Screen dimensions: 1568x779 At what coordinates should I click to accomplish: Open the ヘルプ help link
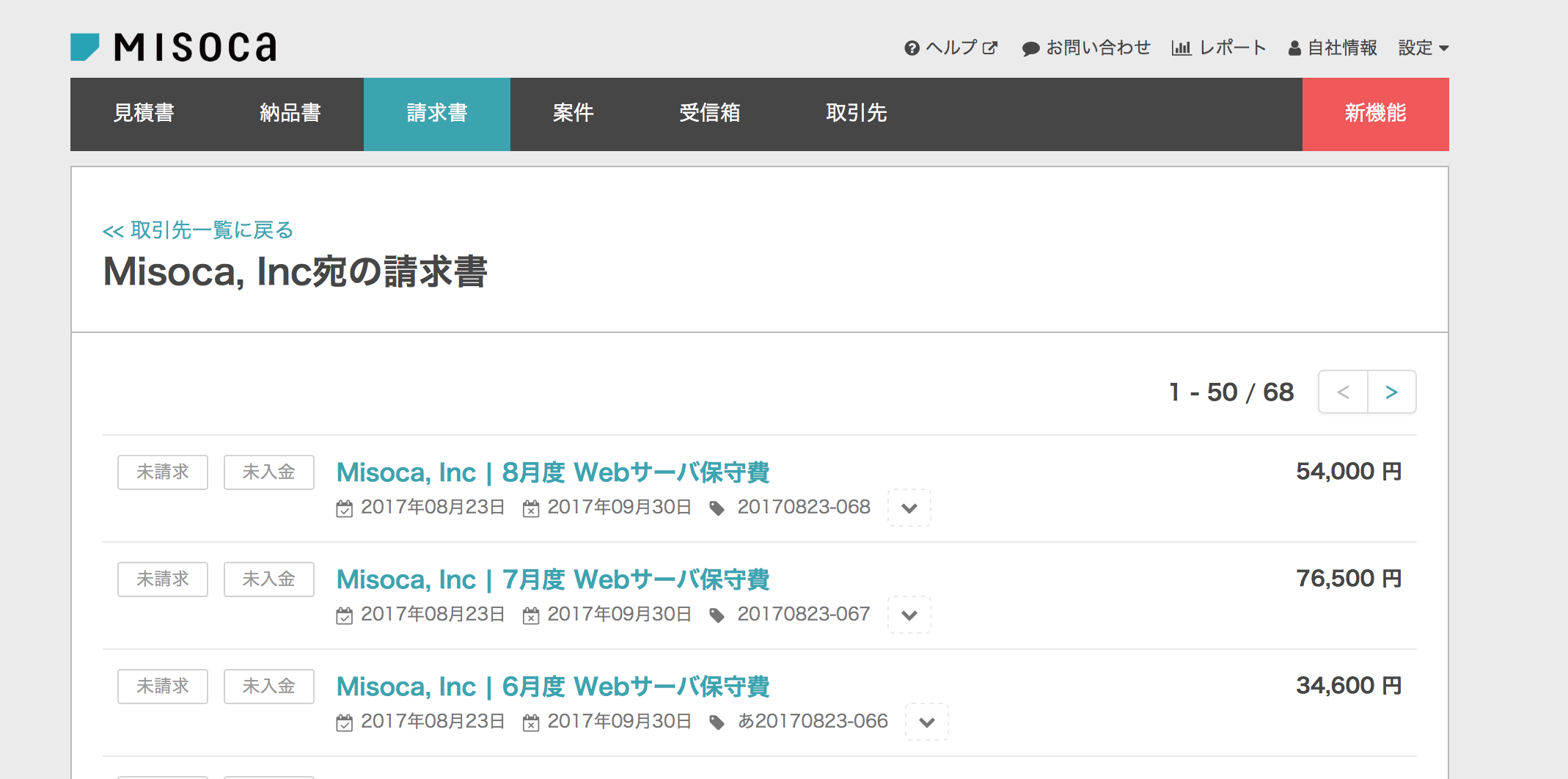950,48
